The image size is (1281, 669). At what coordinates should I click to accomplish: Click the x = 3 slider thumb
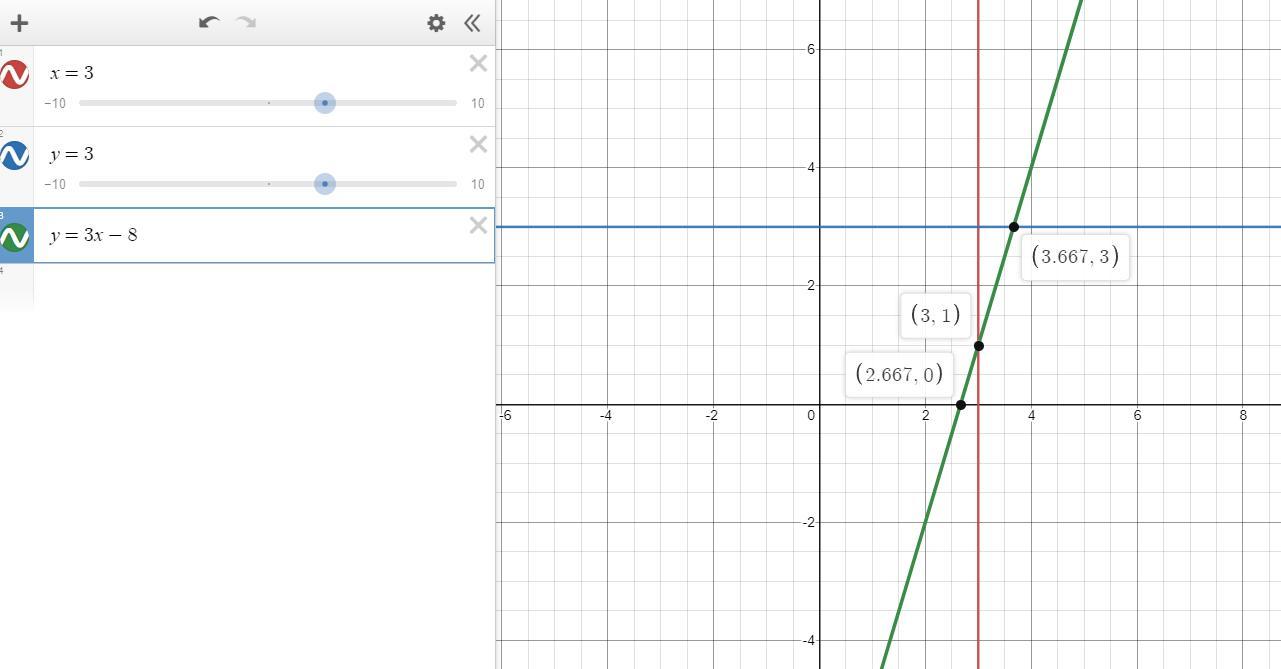(x=325, y=103)
